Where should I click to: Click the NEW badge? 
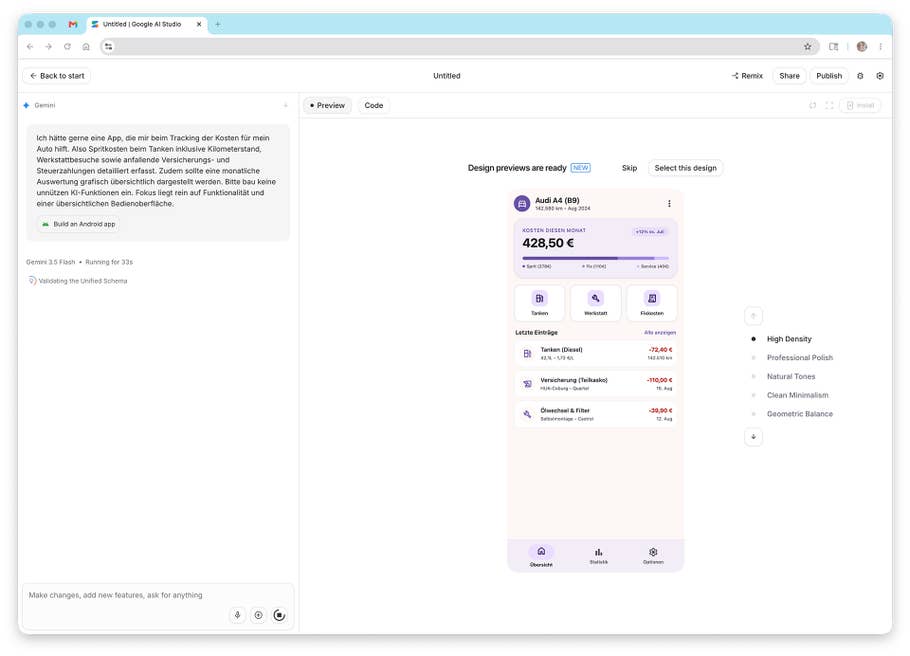(x=580, y=168)
